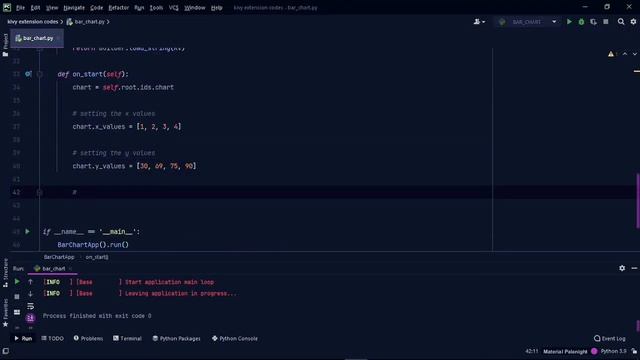
Task: Click the Material Palenight theme indicator
Action: pos(565,351)
